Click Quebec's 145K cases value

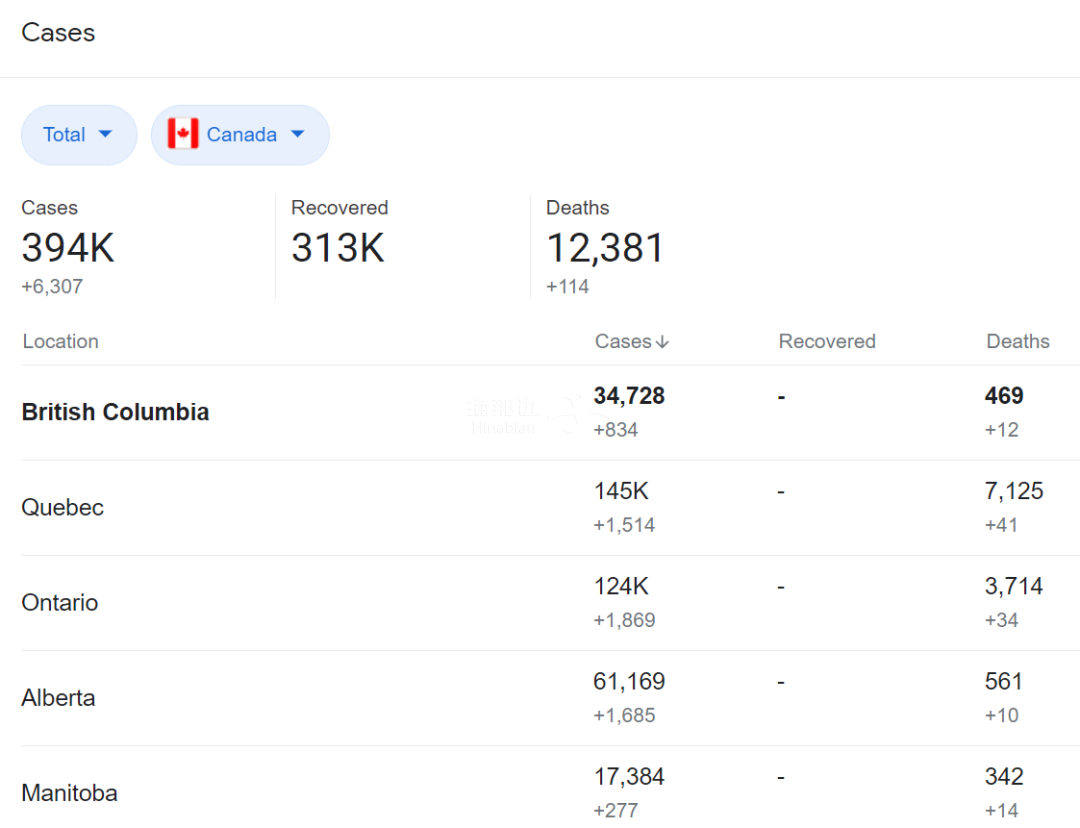[621, 491]
